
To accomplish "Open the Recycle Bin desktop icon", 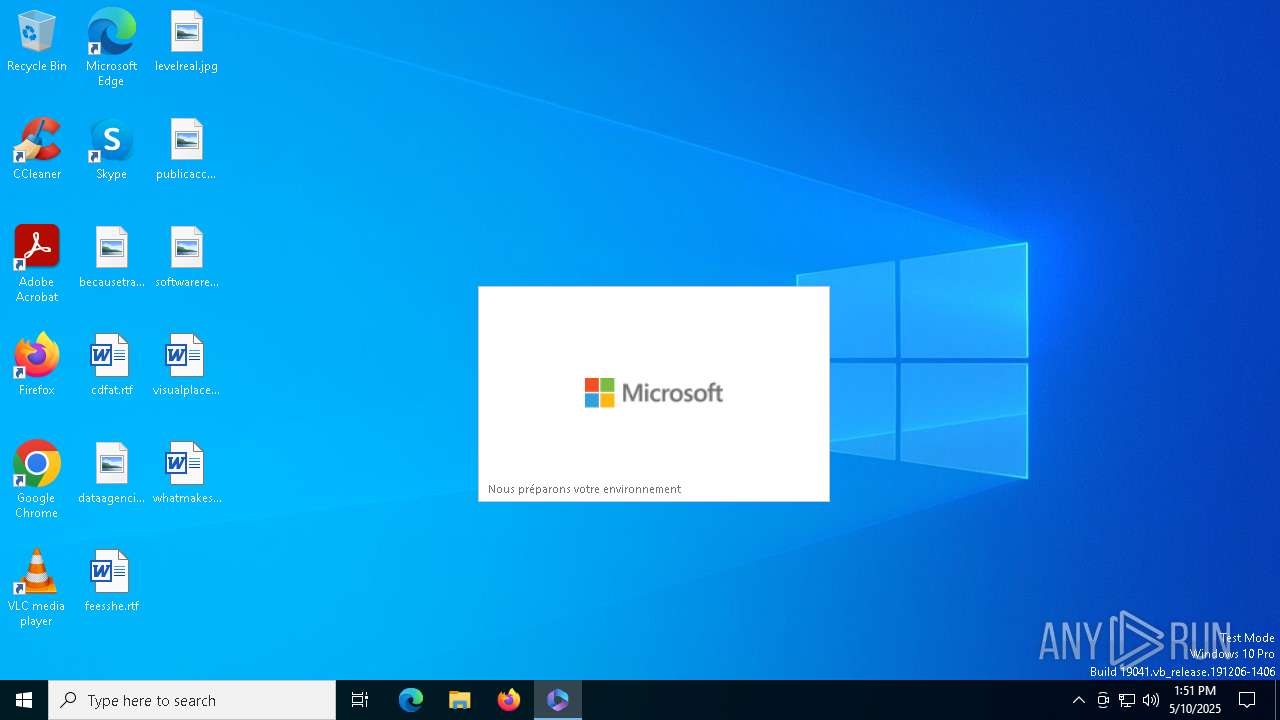I will click(37, 42).
